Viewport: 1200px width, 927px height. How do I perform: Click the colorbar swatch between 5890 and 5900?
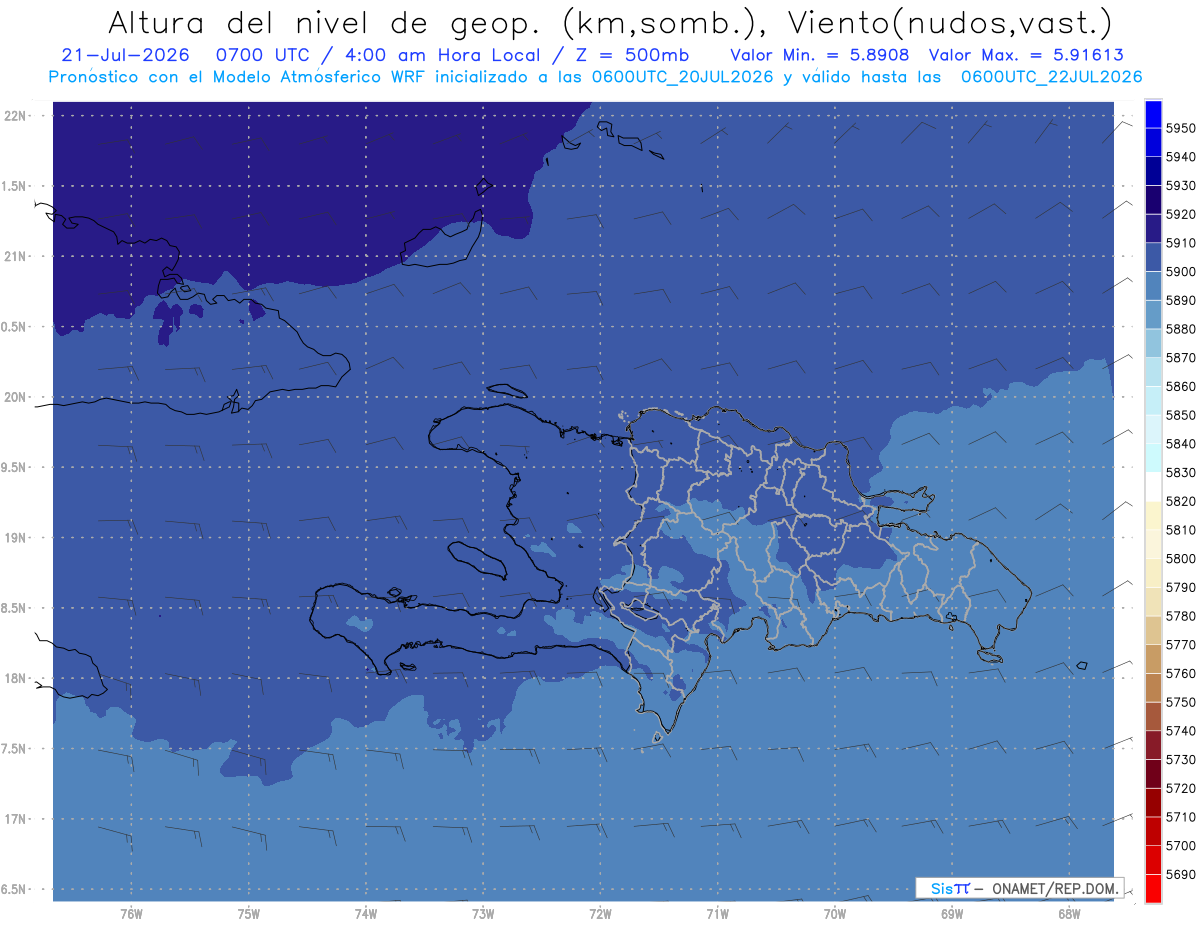[1153, 286]
